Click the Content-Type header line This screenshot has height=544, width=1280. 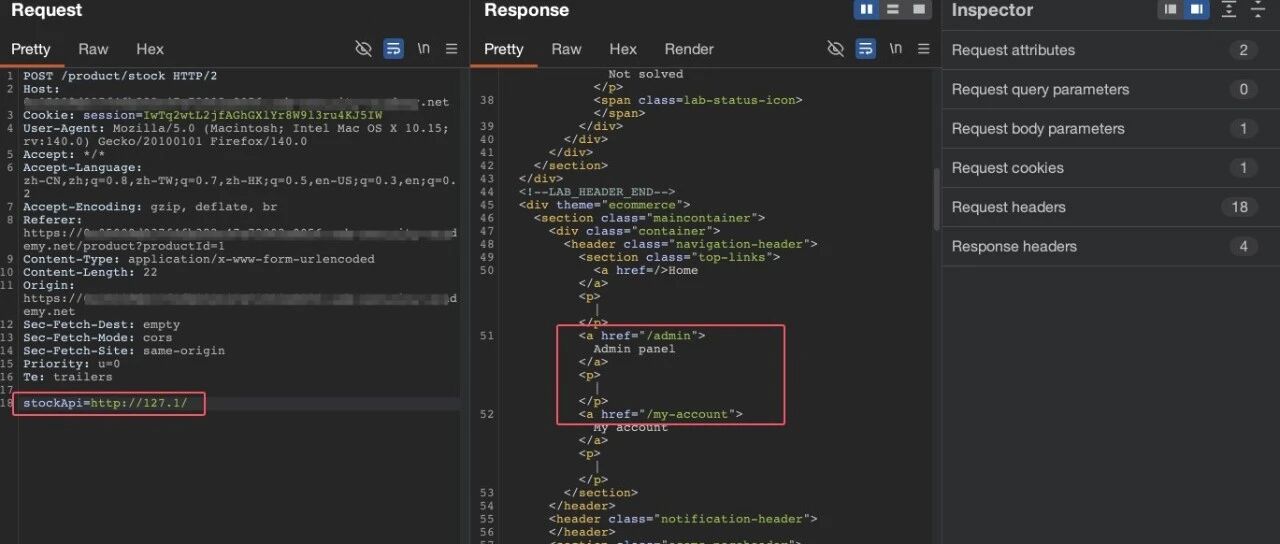tap(199, 259)
